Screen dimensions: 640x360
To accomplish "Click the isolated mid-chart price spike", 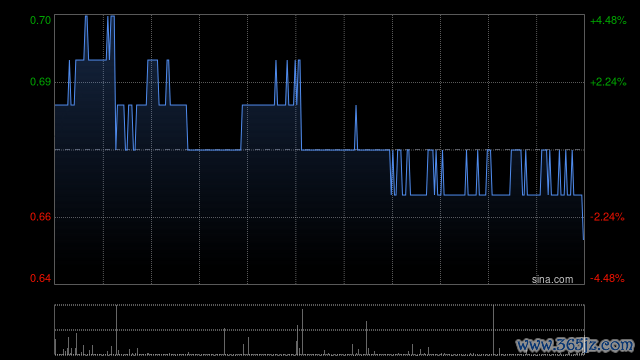I will click(356, 127).
